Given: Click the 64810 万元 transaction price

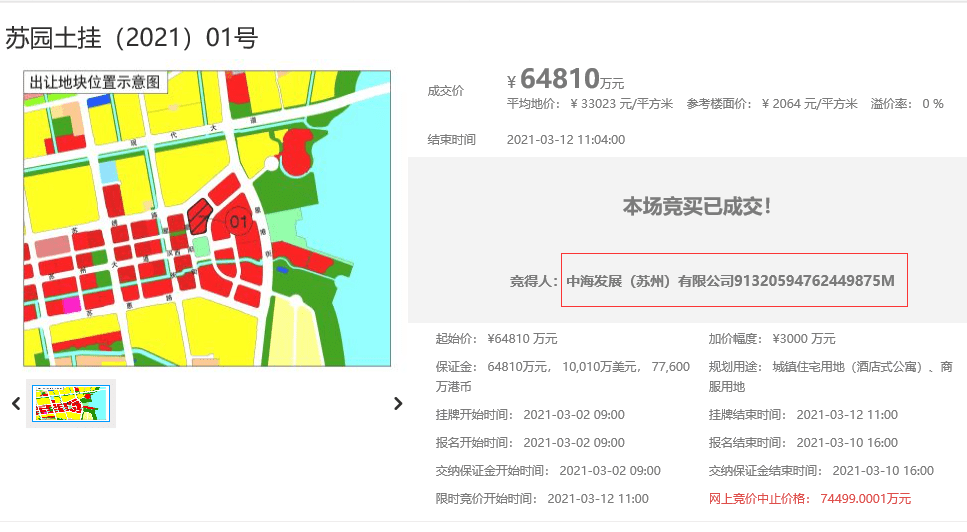Looking at the screenshot, I should (x=566, y=79).
